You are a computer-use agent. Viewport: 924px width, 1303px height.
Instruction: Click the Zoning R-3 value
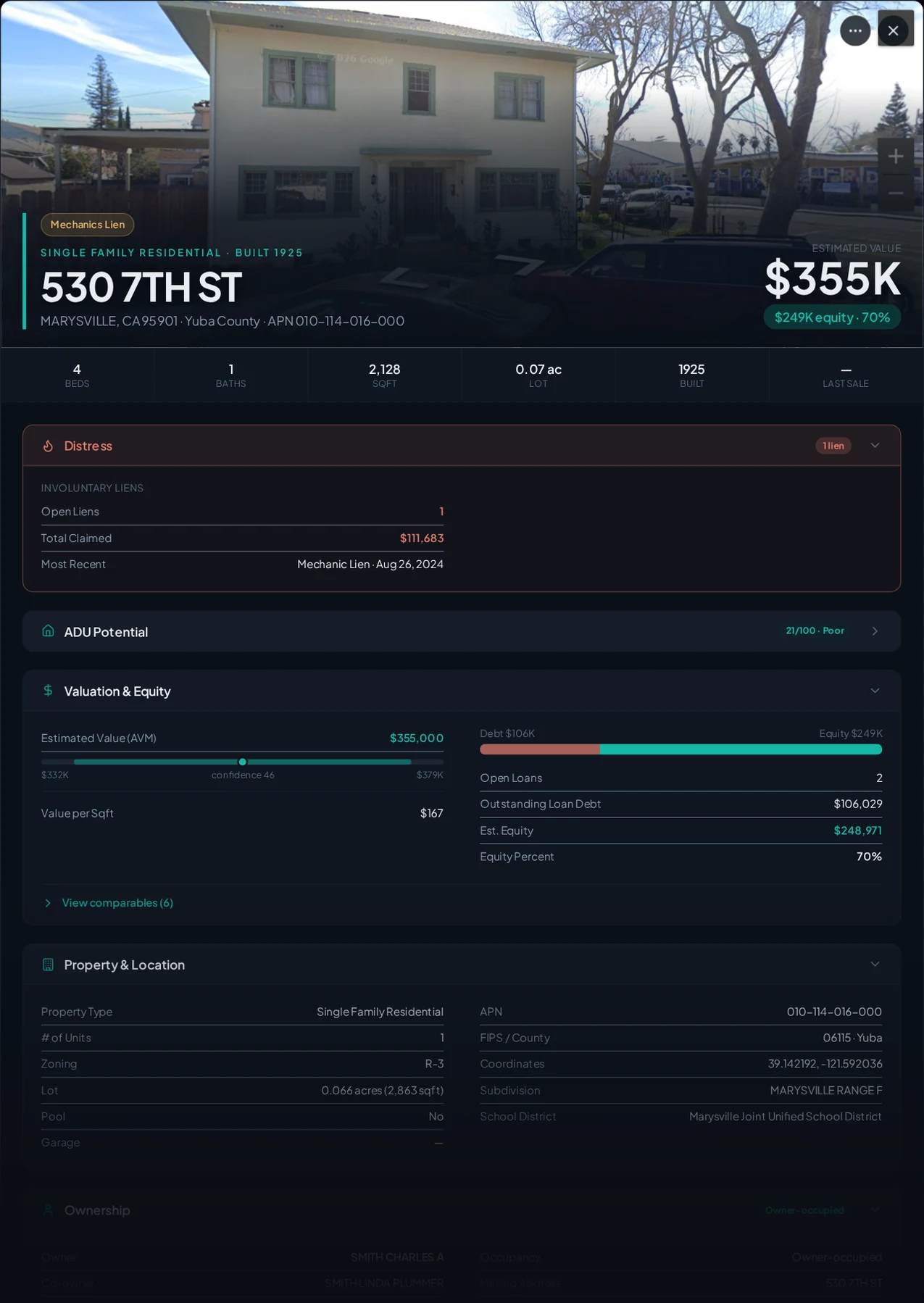click(434, 1064)
